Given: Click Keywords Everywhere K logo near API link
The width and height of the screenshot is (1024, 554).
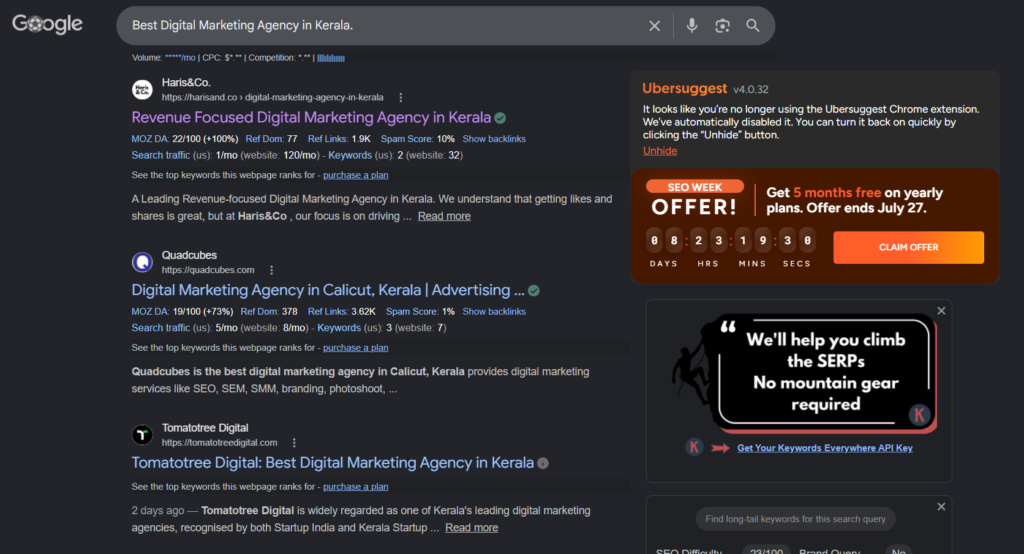Looking at the screenshot, I should (694, 448).
